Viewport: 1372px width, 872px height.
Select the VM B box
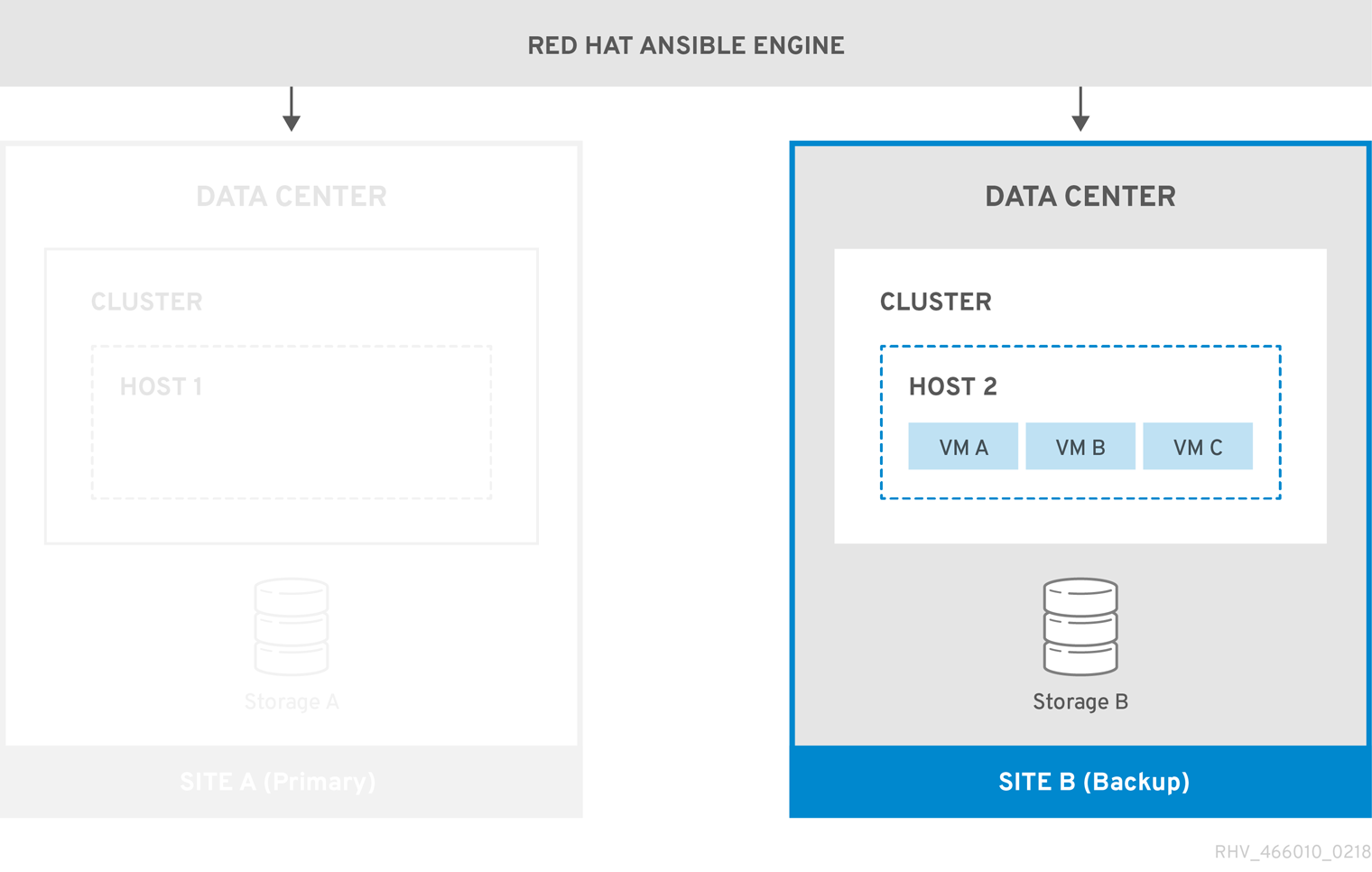(x=1080, y=447)
